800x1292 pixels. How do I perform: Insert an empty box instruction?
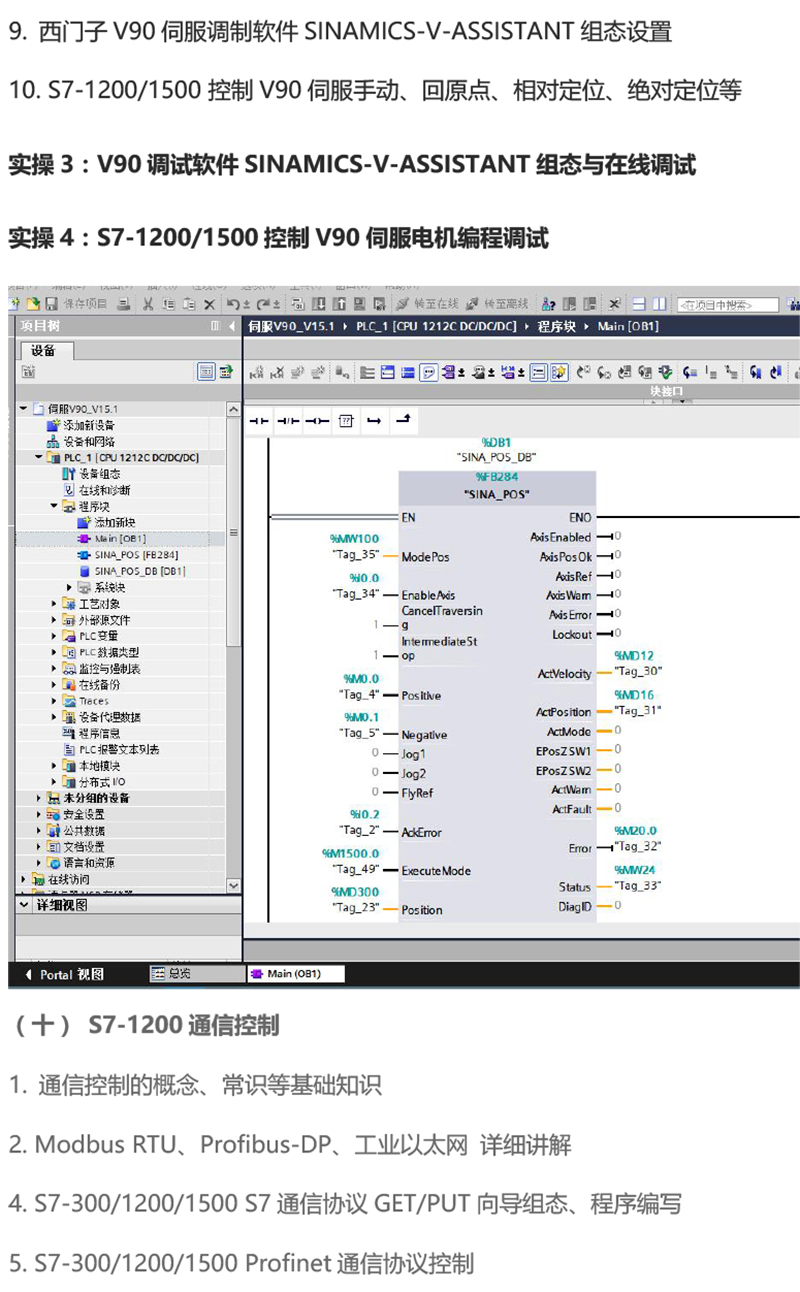346,421
